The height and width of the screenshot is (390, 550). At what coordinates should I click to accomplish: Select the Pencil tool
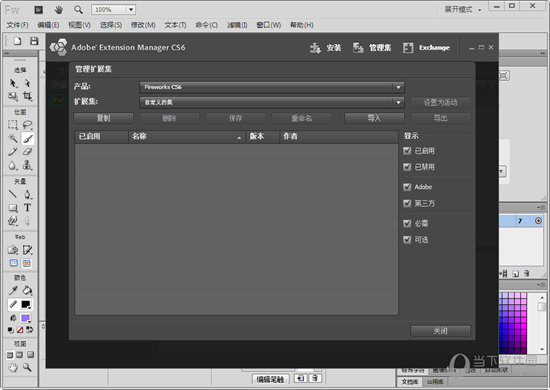(13, 152)
